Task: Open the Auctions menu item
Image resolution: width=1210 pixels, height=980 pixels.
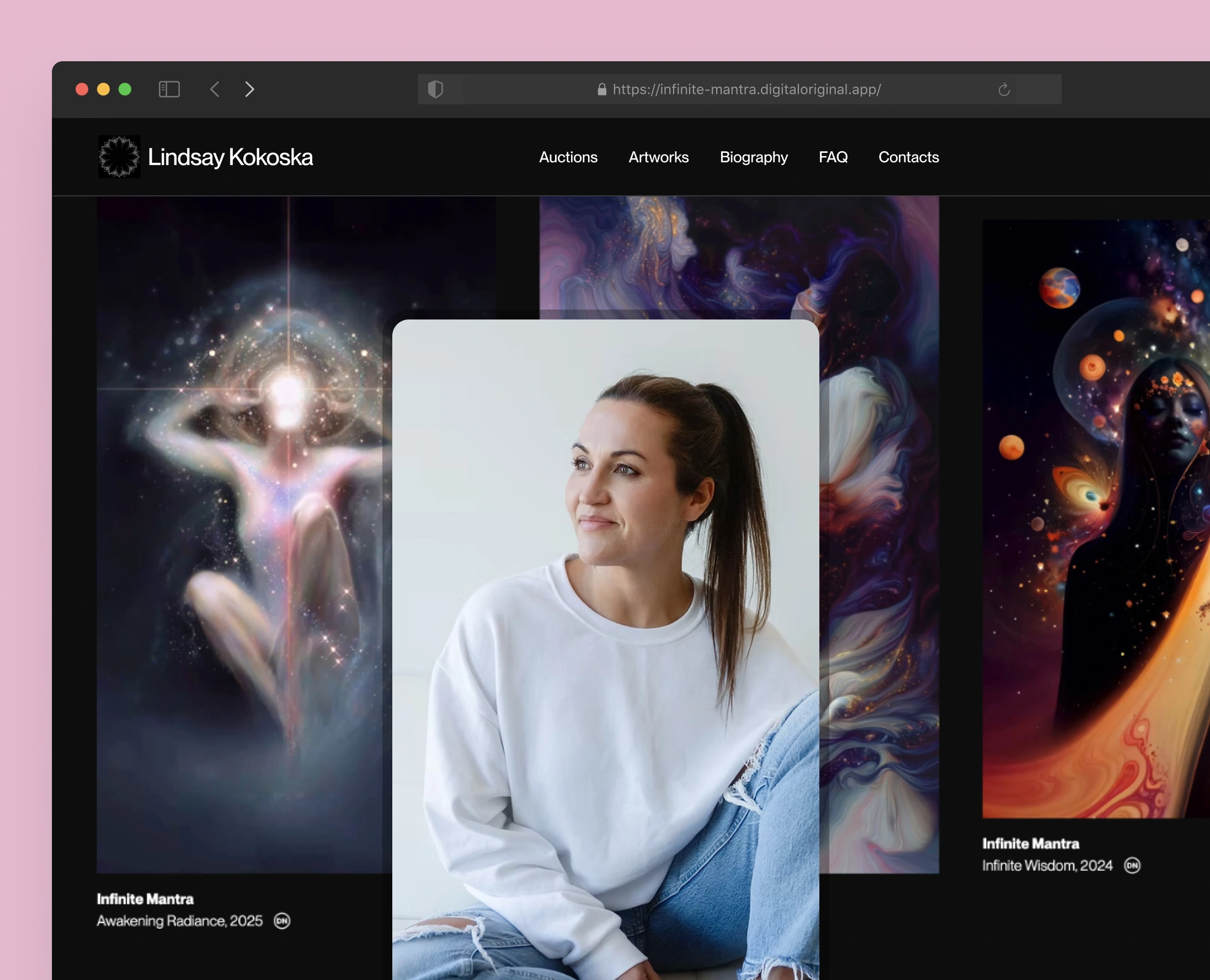Action: [x=568, y=157]
